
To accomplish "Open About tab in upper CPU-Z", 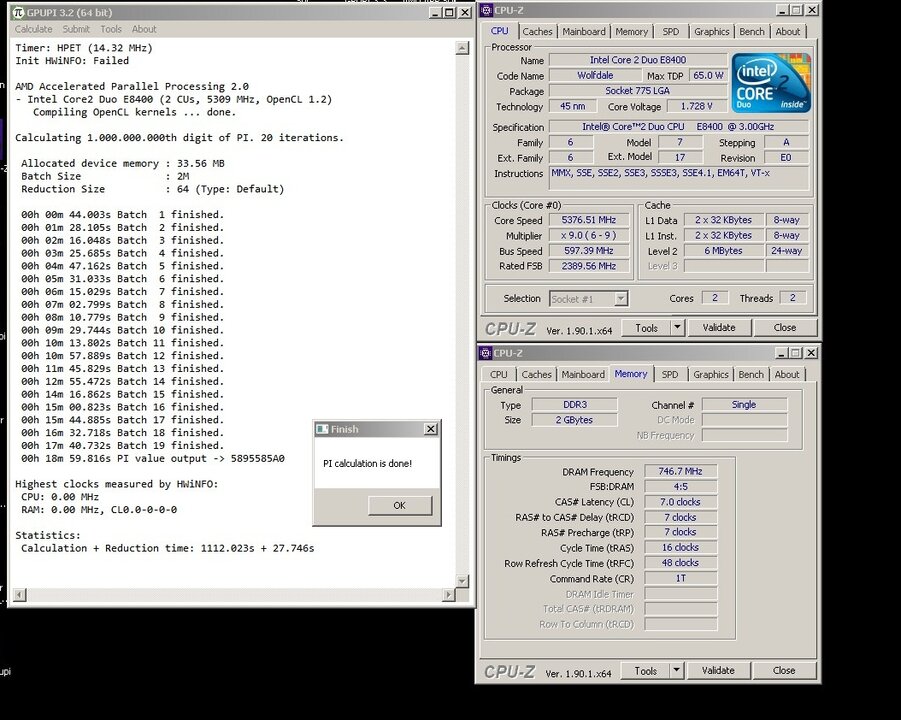I will click(788, 32).
